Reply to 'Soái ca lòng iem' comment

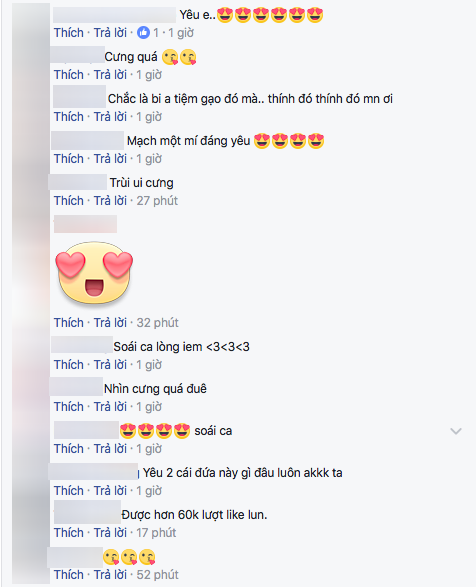tap(110, 364)
